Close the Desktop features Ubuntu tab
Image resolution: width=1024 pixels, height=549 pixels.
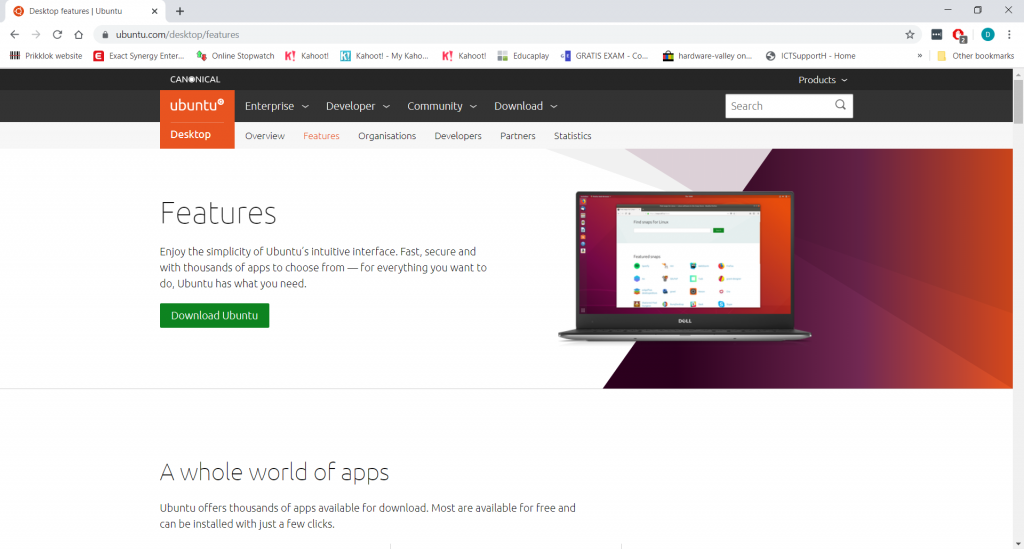155,11
